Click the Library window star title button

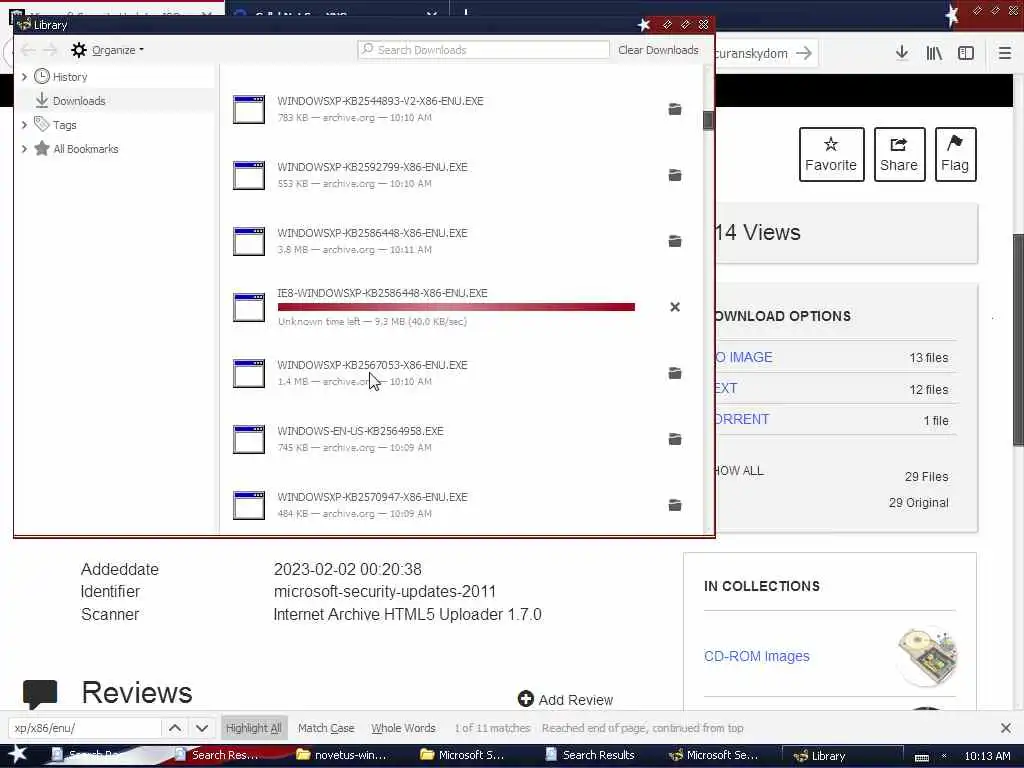(644, 25)
